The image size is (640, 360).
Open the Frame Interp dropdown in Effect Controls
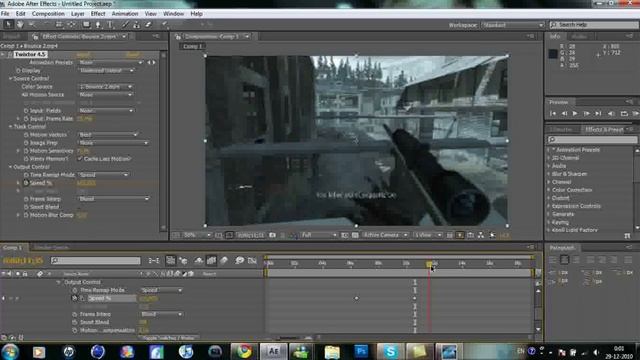pos(114,199)
